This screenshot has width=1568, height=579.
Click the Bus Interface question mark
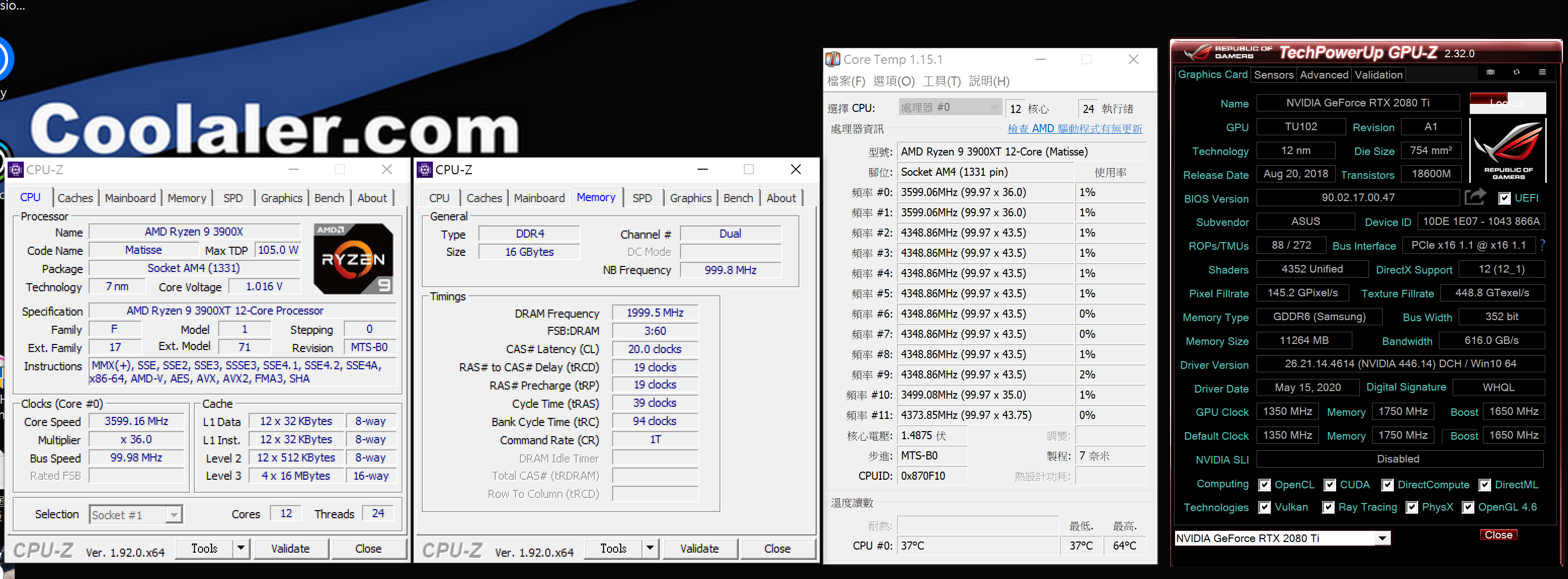(x=1542, y=245)
